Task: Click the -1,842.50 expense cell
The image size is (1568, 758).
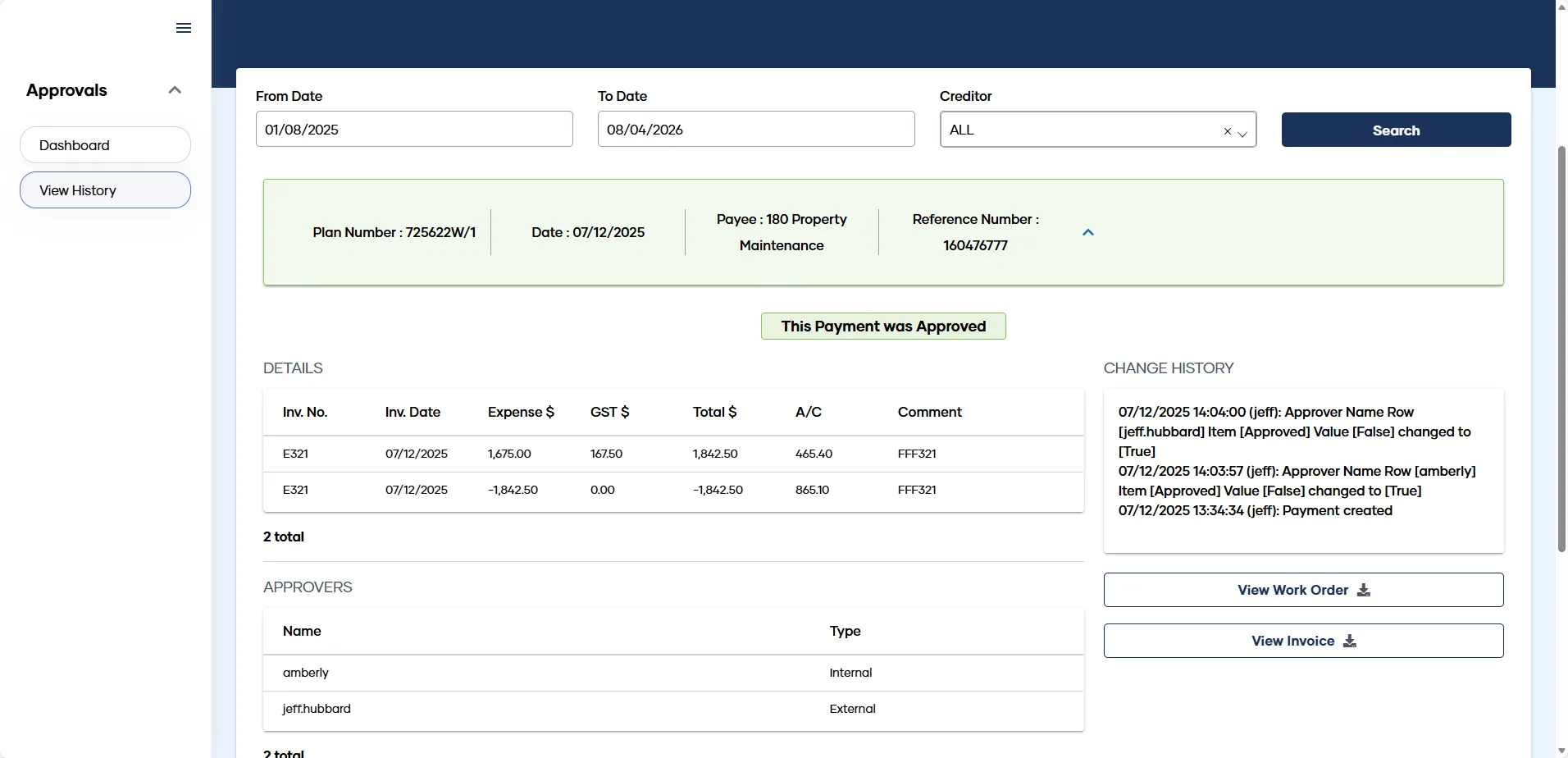Action: coord(513,490)
